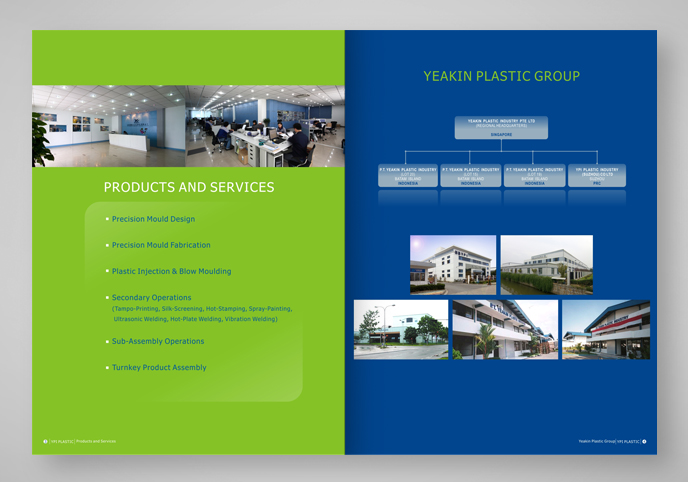This screenshot has height=482, width=688.
Task: Click the PRODUCTS AND SERVICES heading
Action: (x=189, y=187)
